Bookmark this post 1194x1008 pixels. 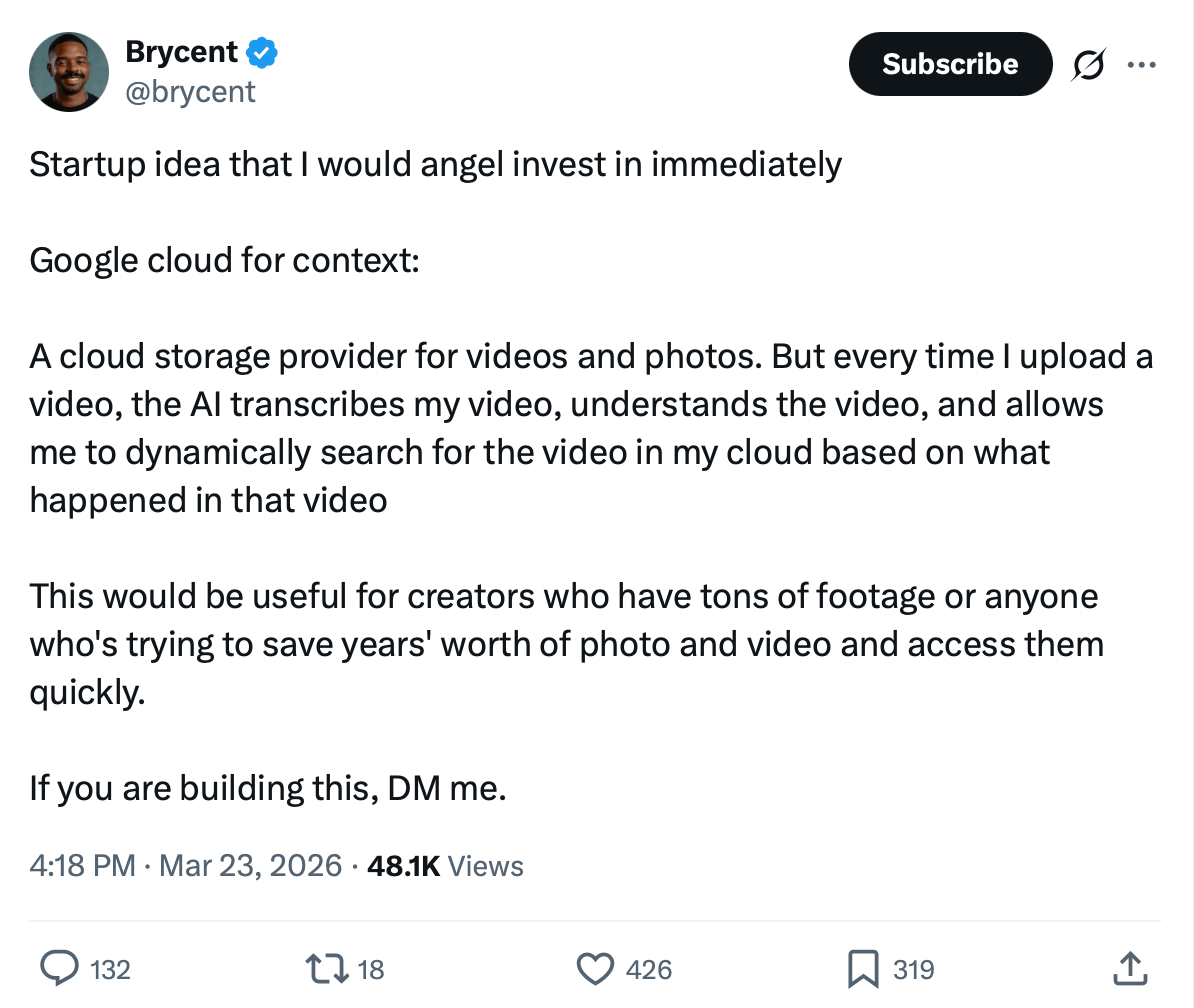[862, 968]
